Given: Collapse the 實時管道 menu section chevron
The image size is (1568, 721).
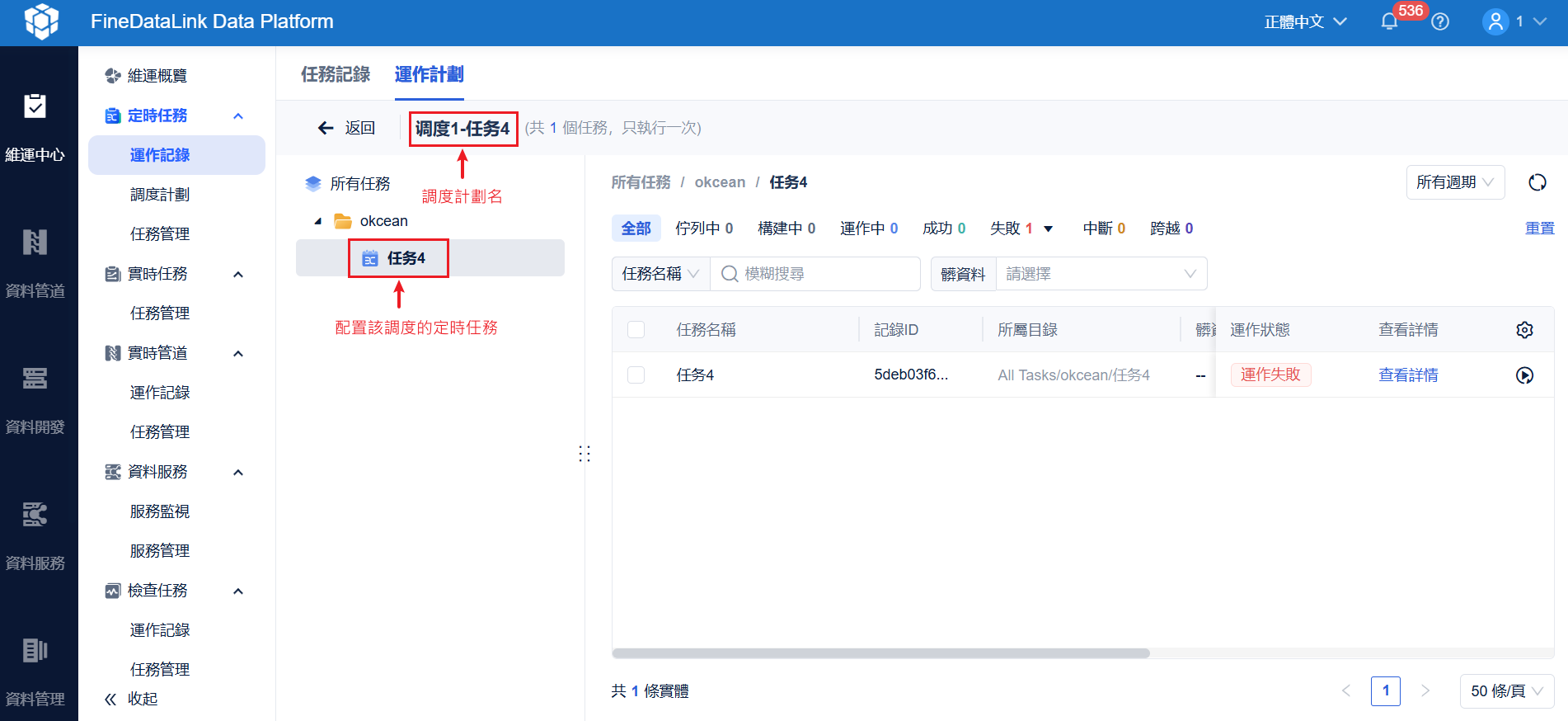Looking at the screenshot, I should pos(238,354).
